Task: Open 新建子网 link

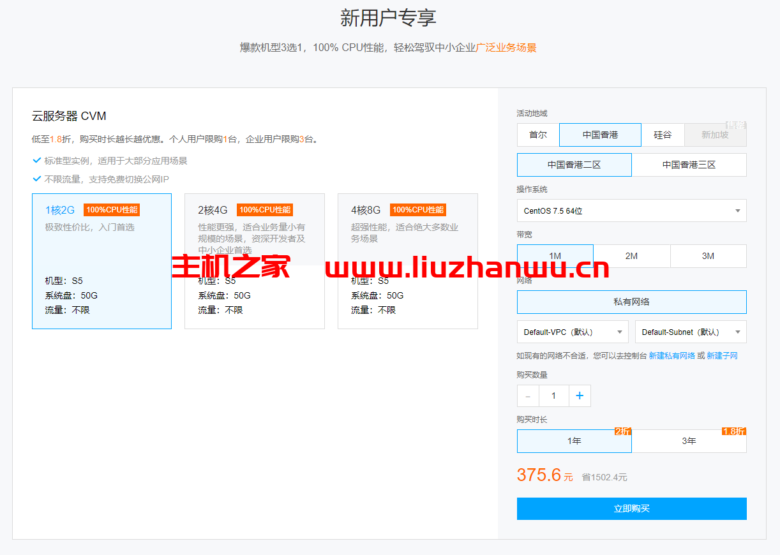Action: coord(722,356)
